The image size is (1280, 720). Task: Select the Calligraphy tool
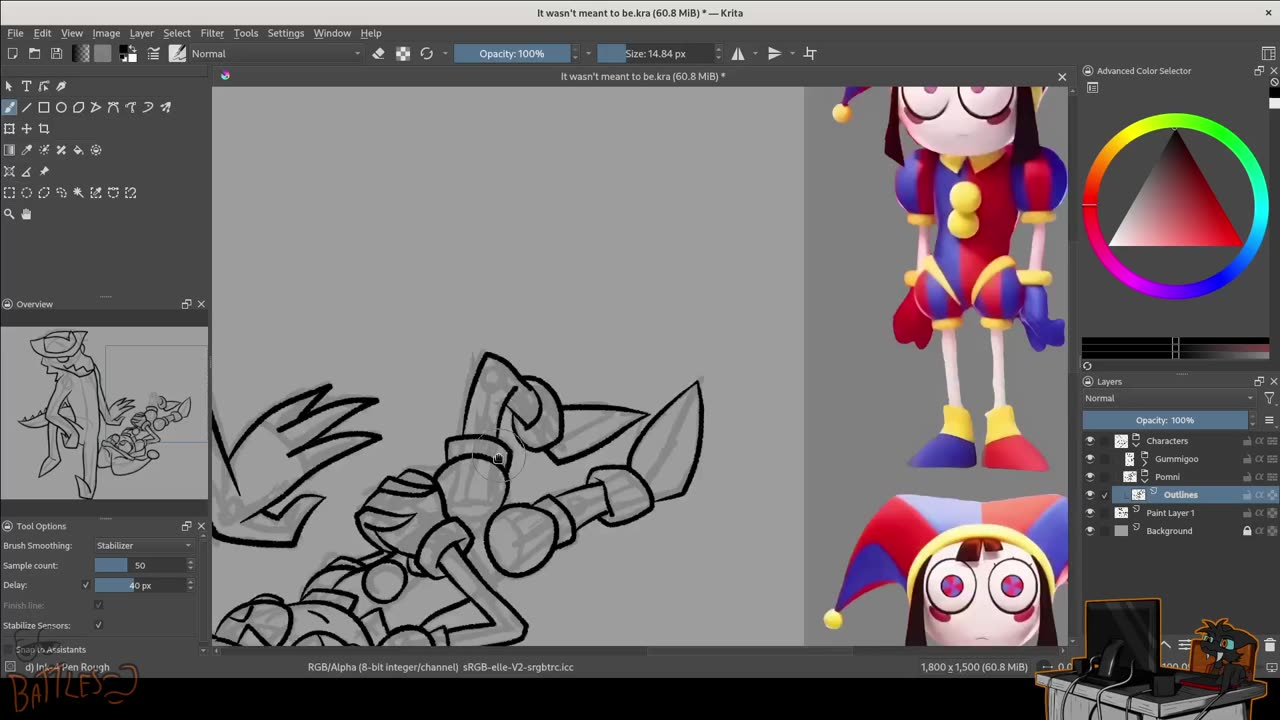61,86
